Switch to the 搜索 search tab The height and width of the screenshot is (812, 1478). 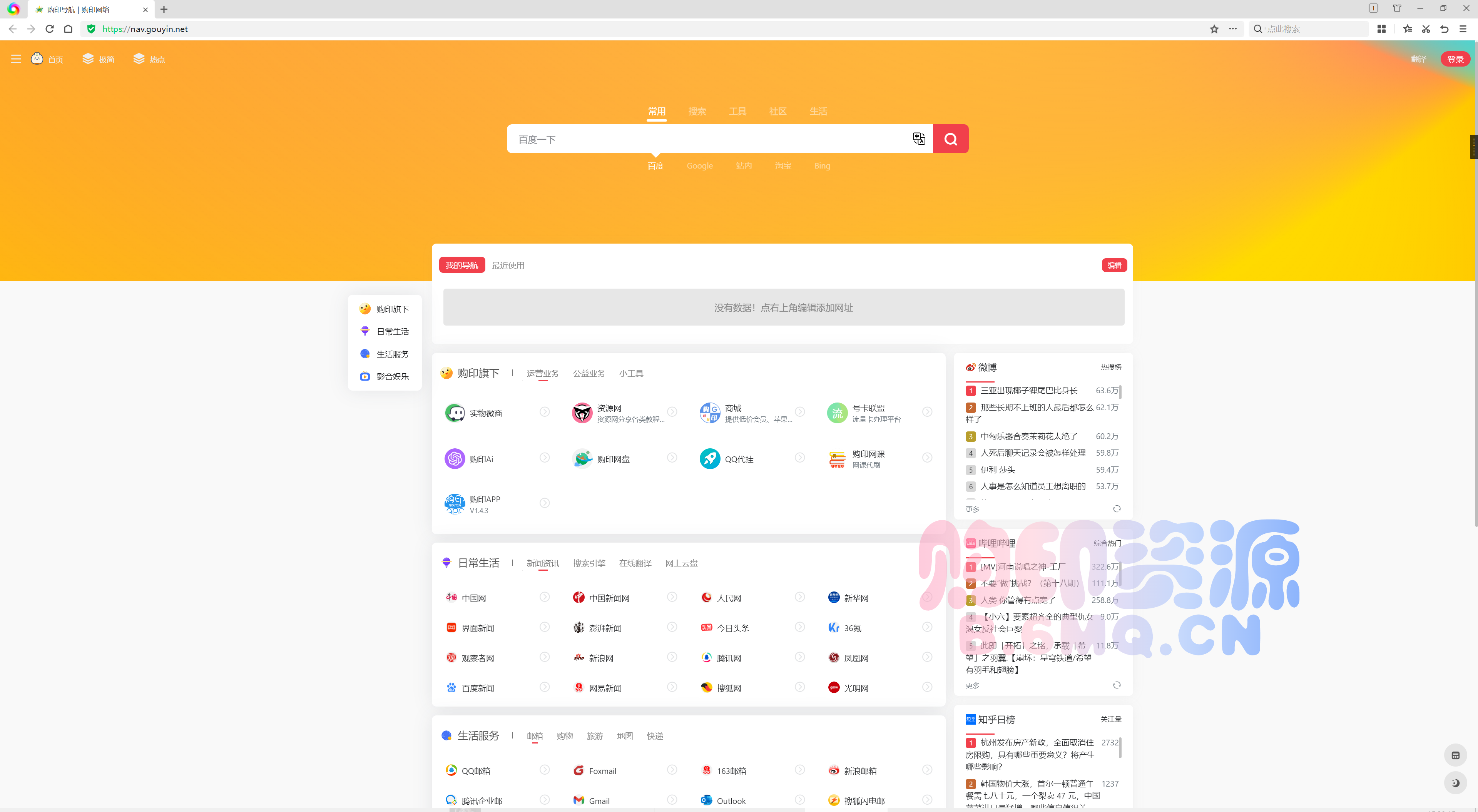[697, 111]
